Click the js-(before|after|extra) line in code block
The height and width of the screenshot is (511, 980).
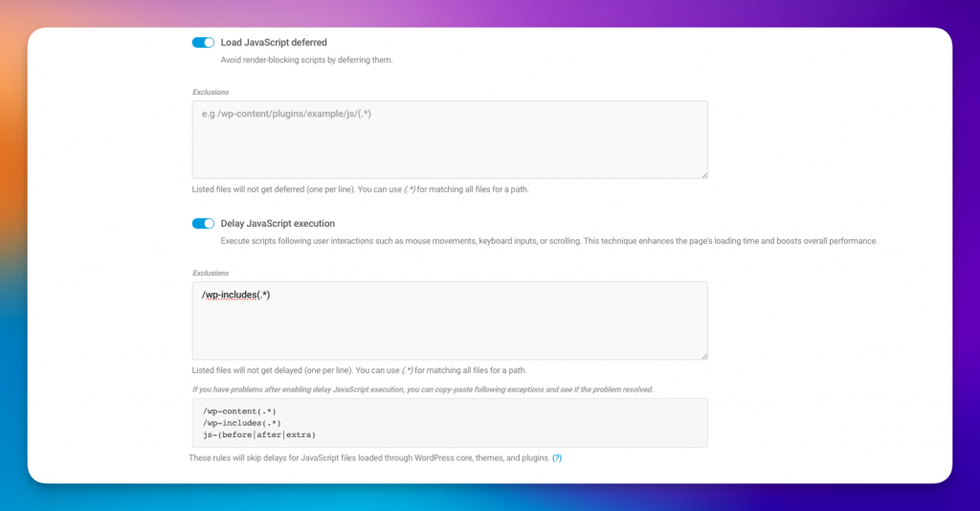coord(258,435)
